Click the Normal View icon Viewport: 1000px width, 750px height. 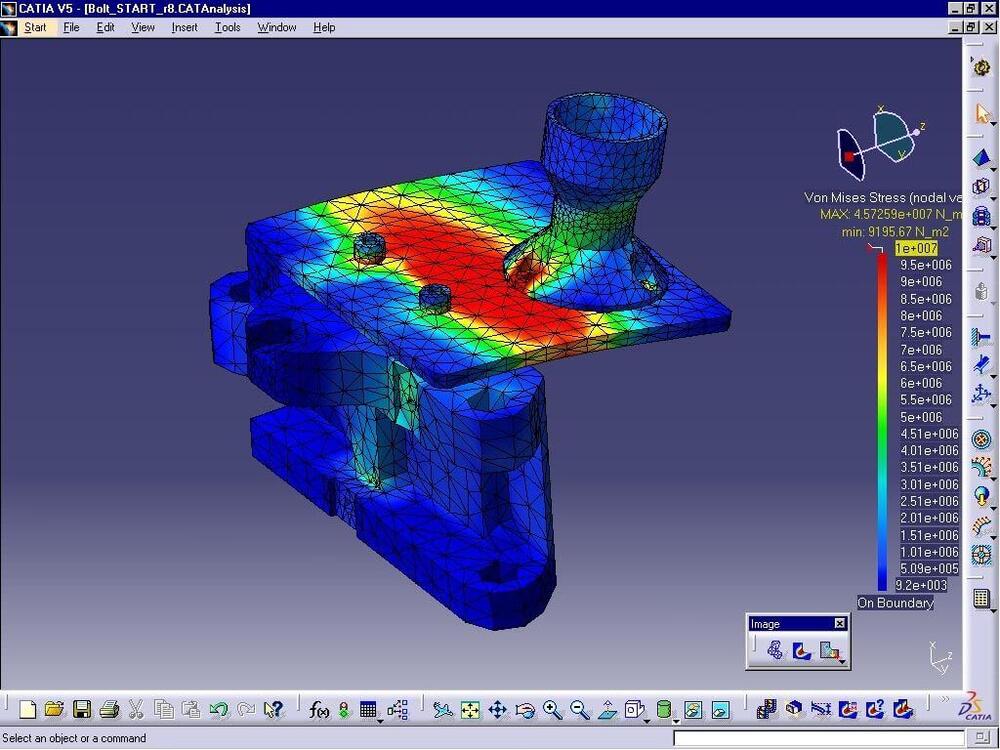click(607, 710)
